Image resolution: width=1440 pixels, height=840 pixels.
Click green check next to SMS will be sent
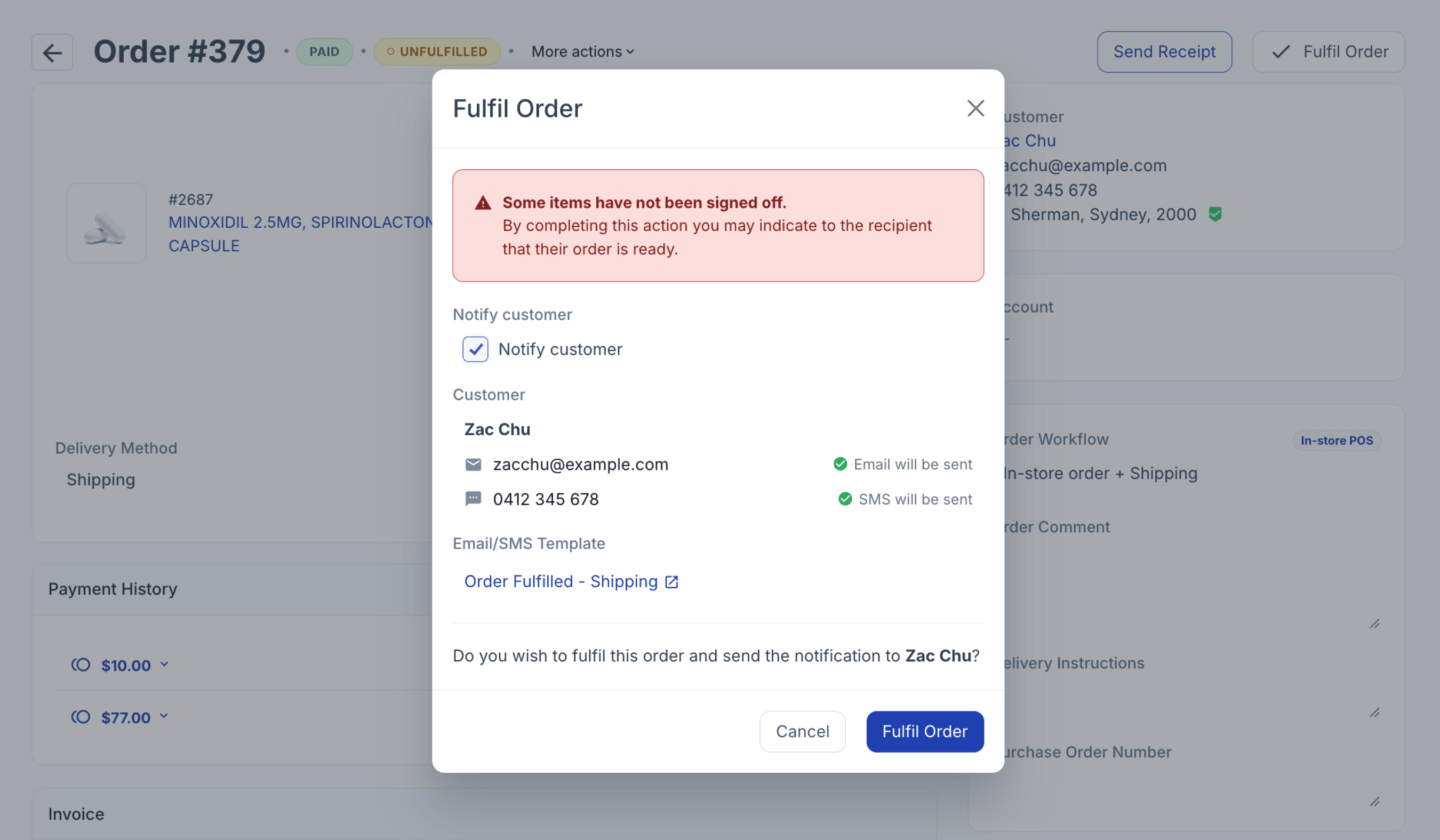(x=845, y=499)
